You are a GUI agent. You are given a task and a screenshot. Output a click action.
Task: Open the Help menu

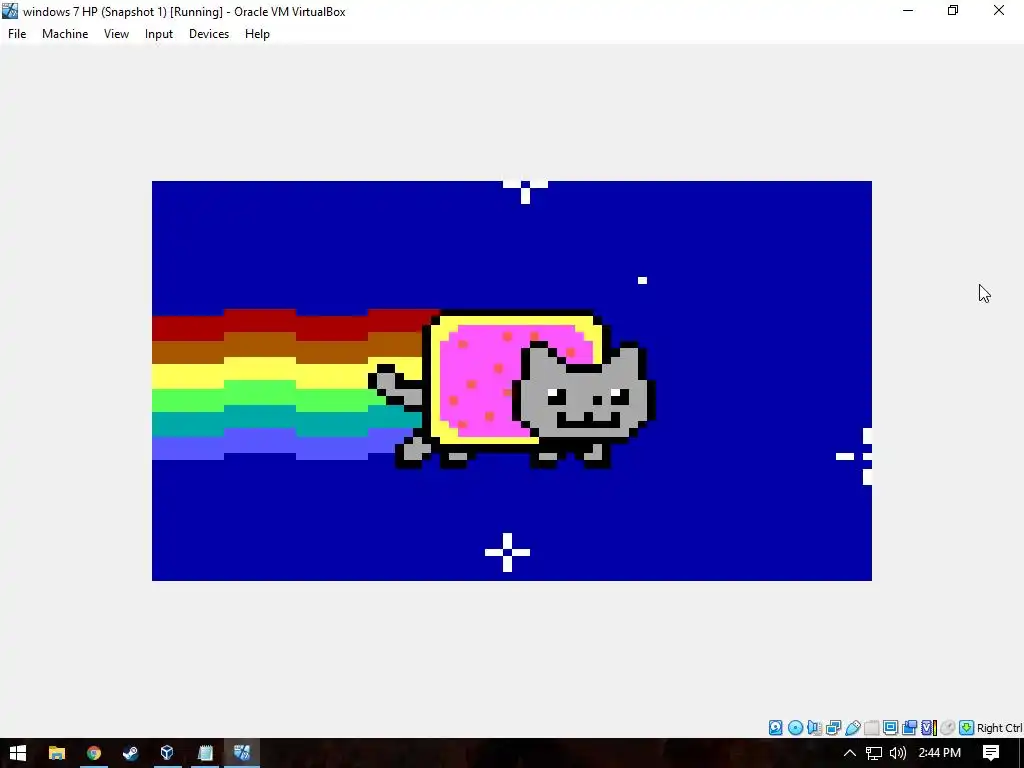click(x=257, y=34)
